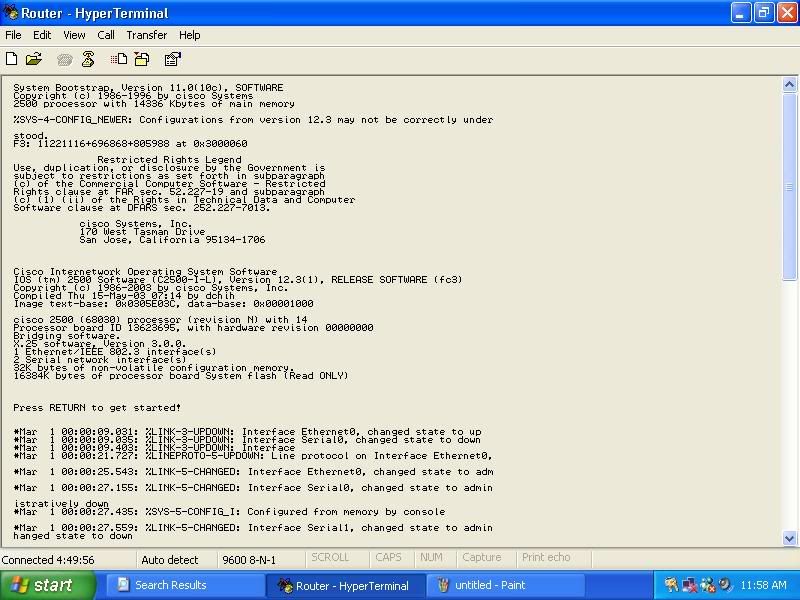The width and height of the screenshot is (800, 600).
Task: Open the Transfer menu
Action: [x=146, y=35]
